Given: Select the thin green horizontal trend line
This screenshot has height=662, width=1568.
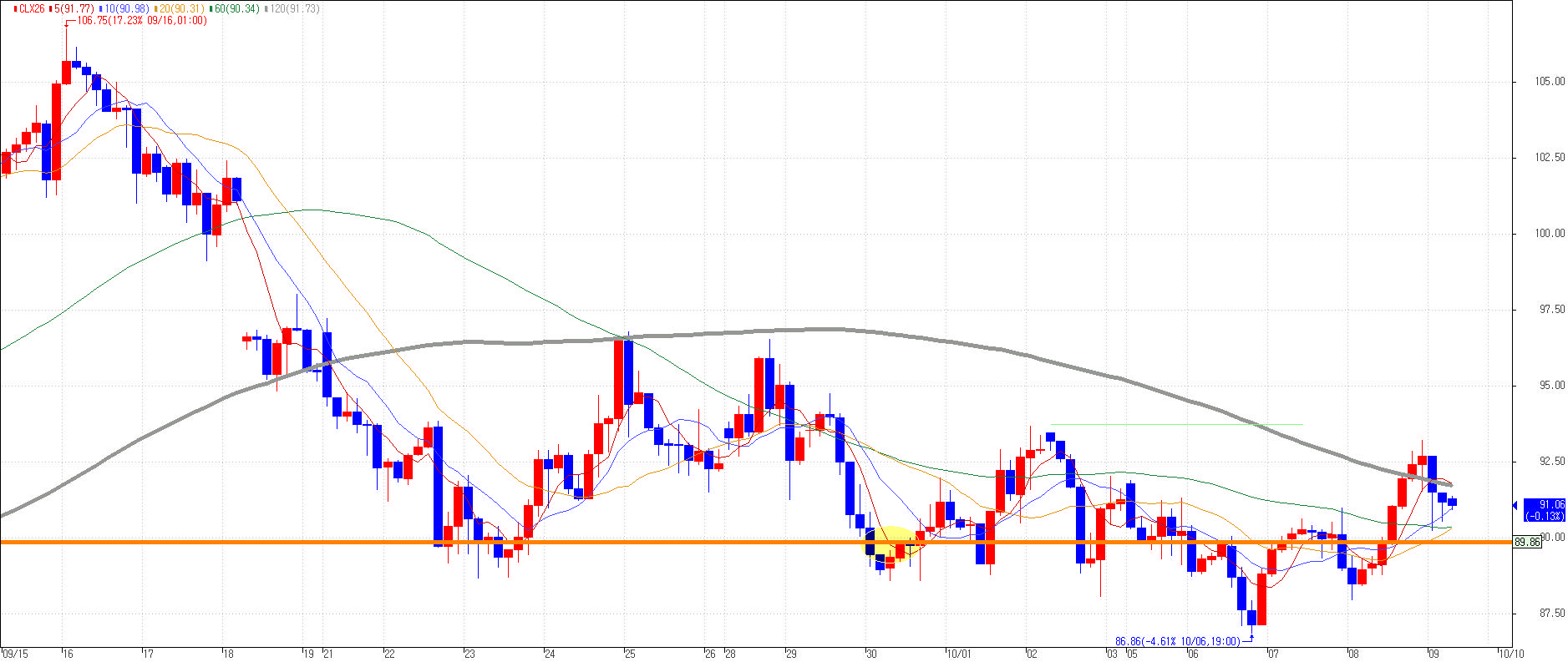Looking at the screenshot, I should tap(1176, 424).
